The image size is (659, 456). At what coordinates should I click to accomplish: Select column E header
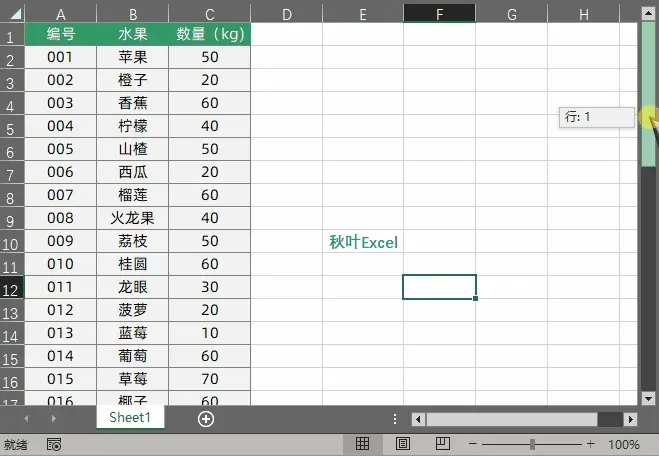coord(363,15)
